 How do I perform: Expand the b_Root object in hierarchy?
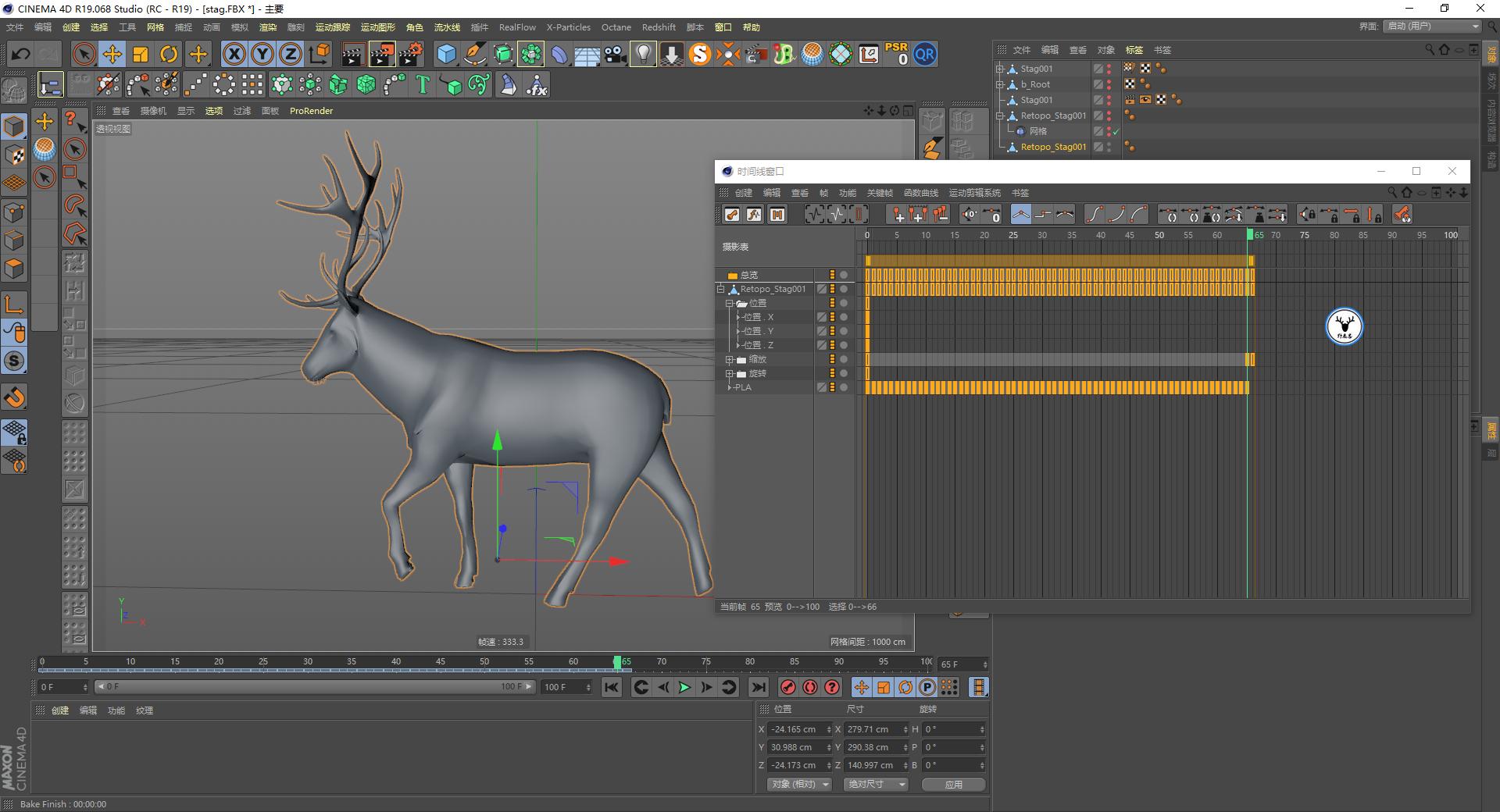pos(1000,84)
